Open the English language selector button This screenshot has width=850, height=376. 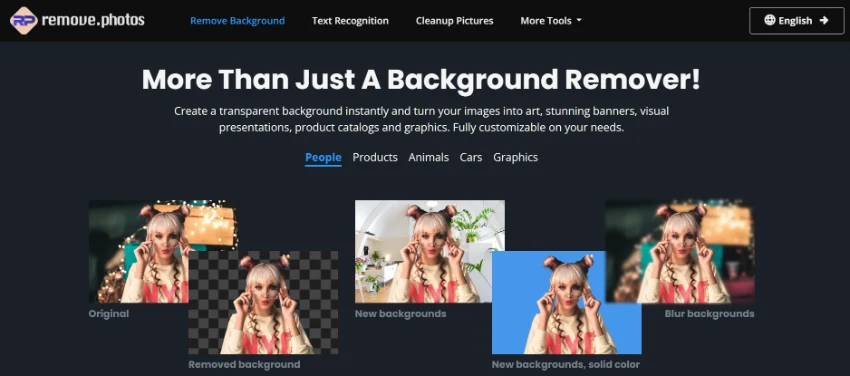click(x=796, y=21)
